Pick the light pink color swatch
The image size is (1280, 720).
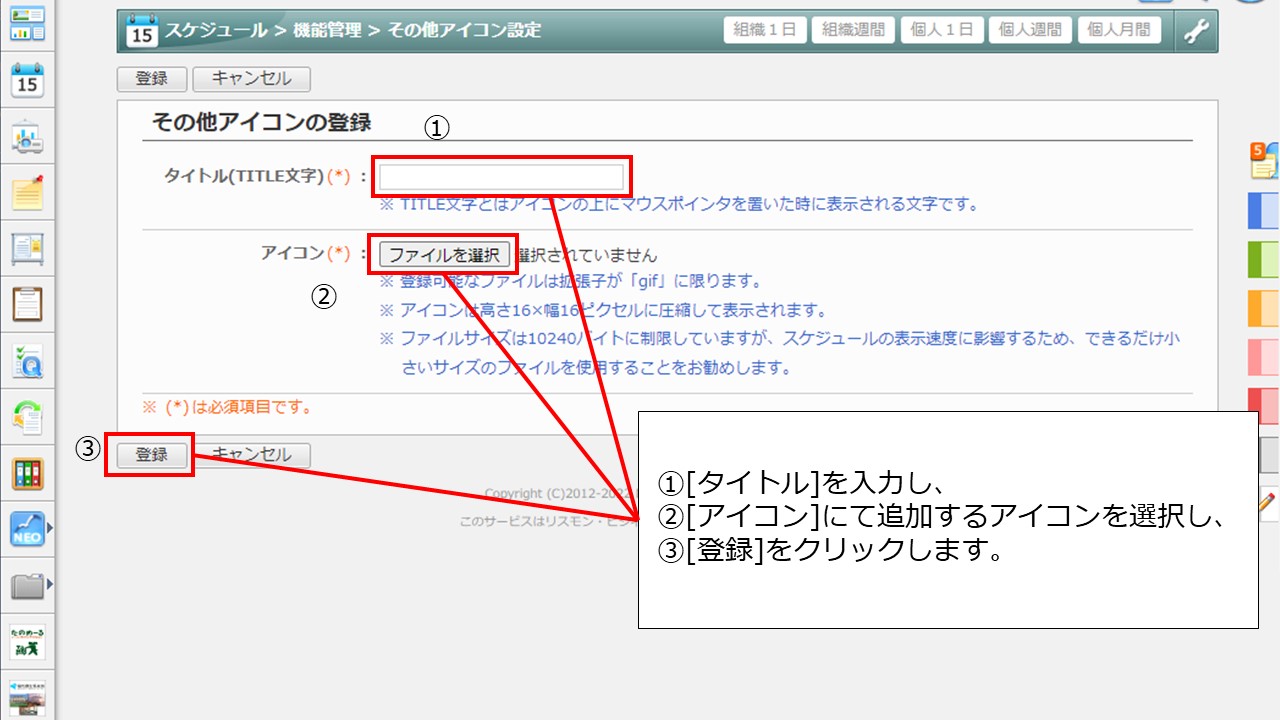coord(1265,357)
